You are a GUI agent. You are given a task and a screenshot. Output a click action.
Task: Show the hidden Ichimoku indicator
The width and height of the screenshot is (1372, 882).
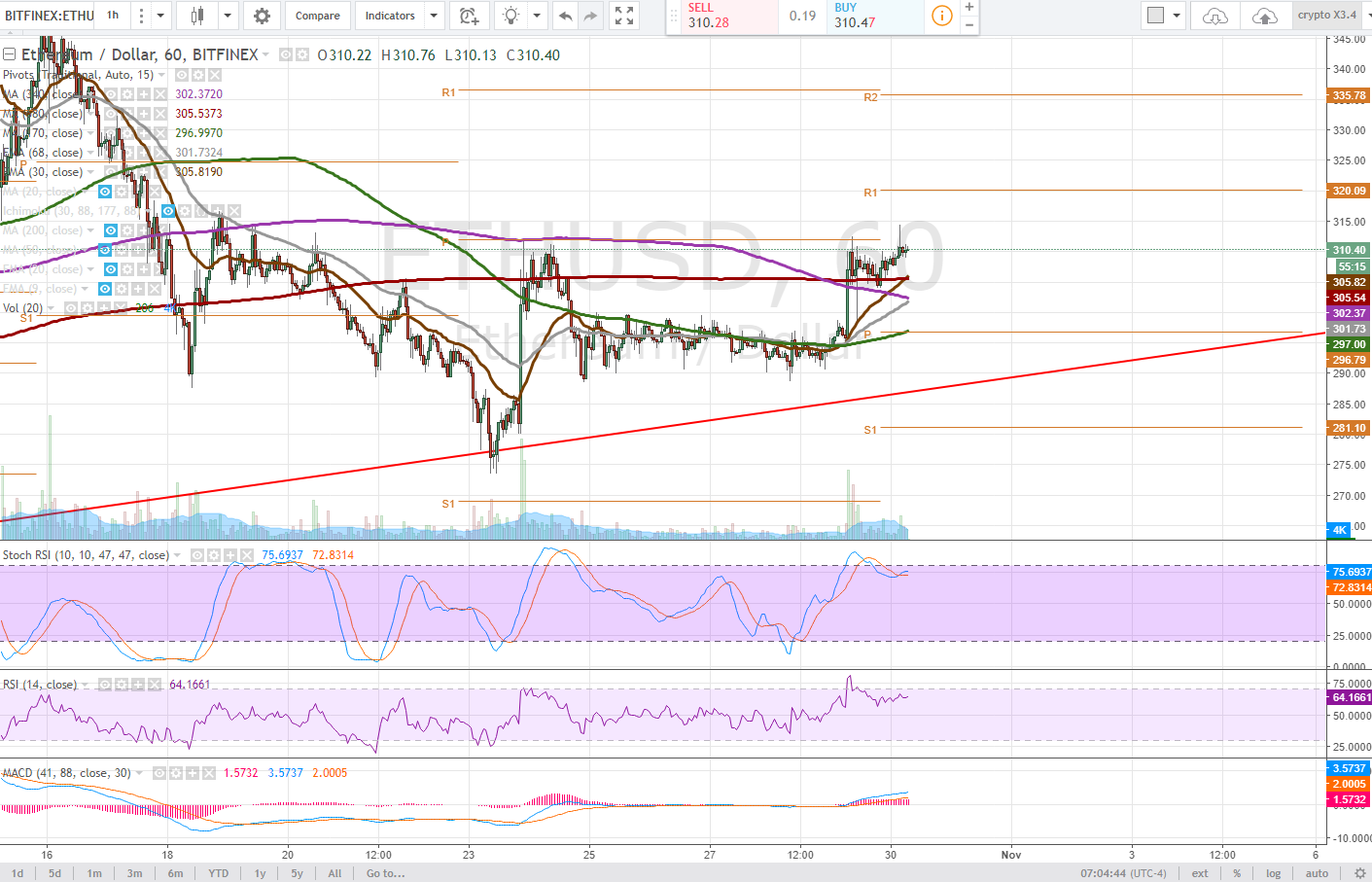coord(168,211)
